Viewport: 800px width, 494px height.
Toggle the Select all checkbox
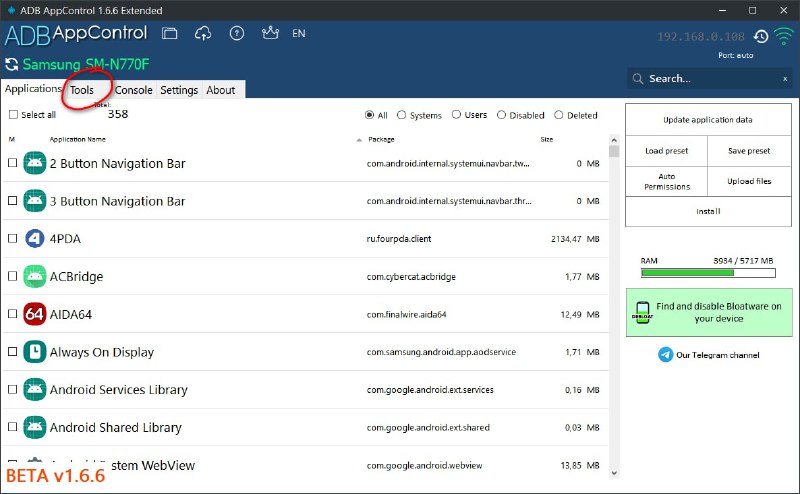coord(13,114)
